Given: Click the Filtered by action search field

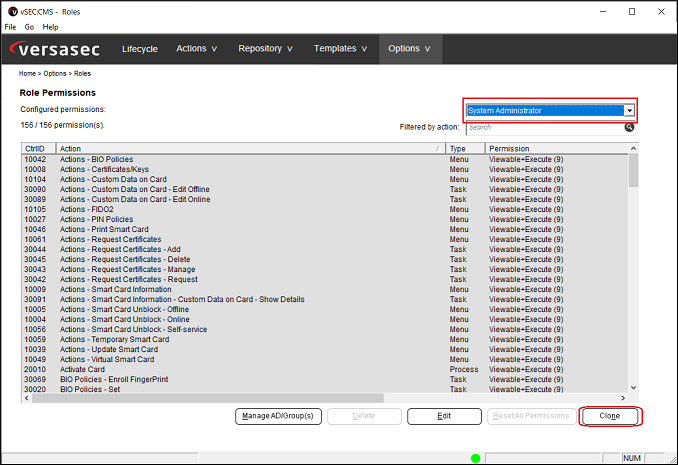Looking at the screenshot, I should pyautogui.click(x=545, y=127).
